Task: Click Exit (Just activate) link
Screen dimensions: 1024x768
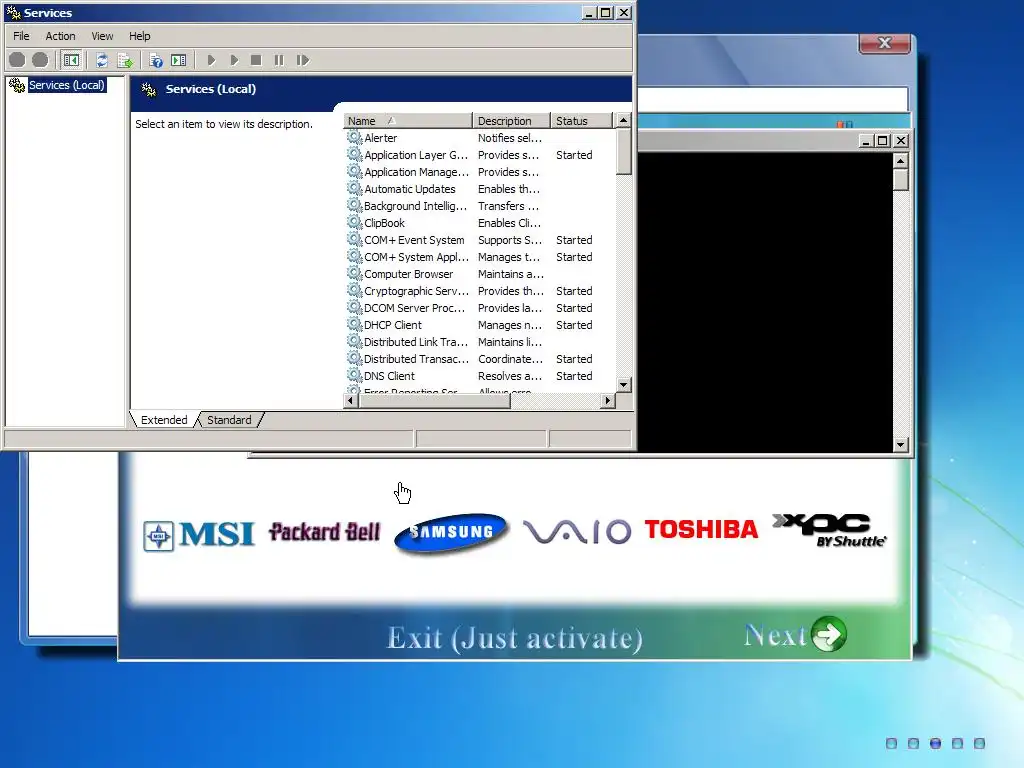Action: click(x=515, y=638)
